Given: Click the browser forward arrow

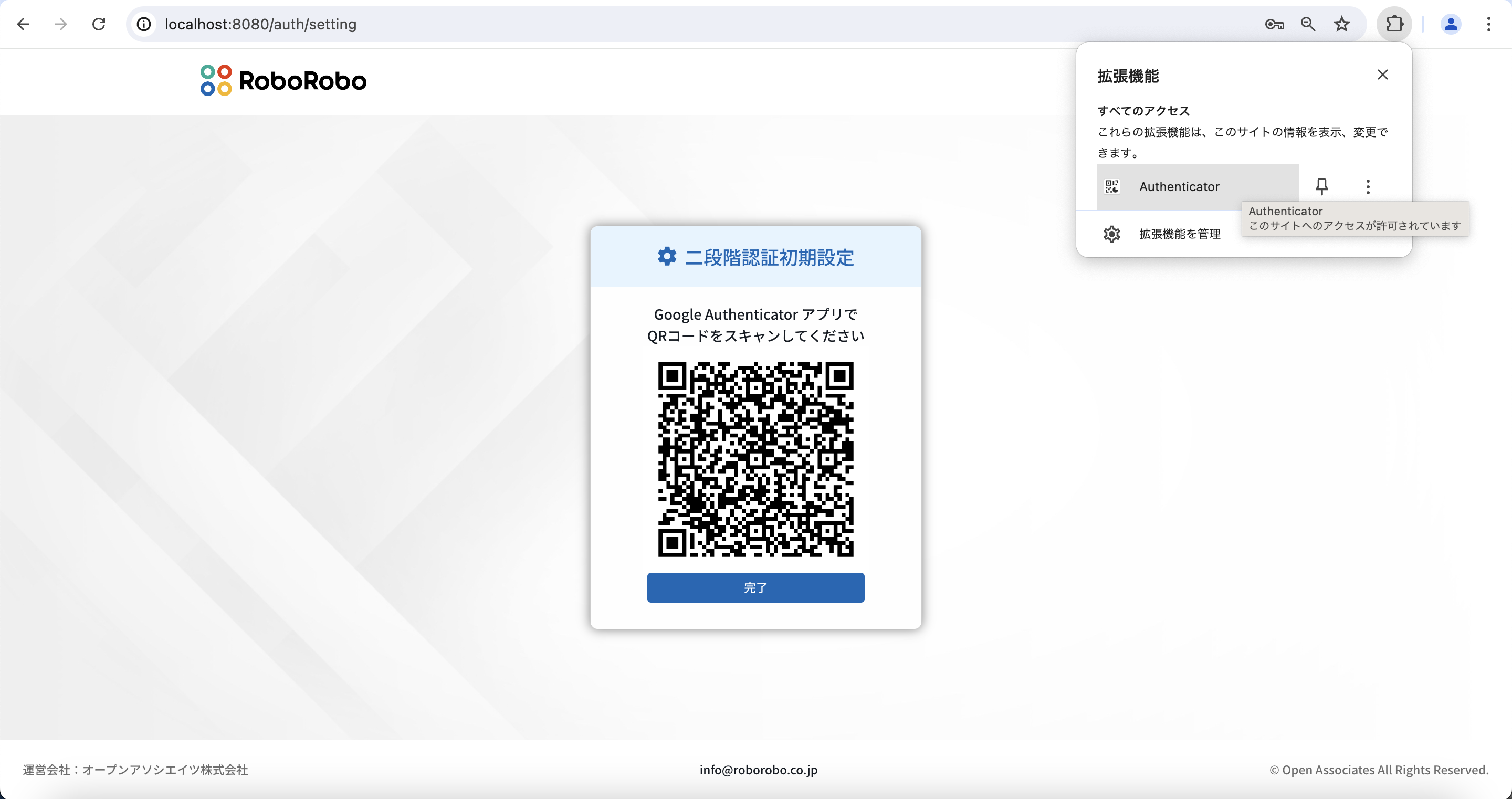Looking at the screenshot, I should coord(60,24).
